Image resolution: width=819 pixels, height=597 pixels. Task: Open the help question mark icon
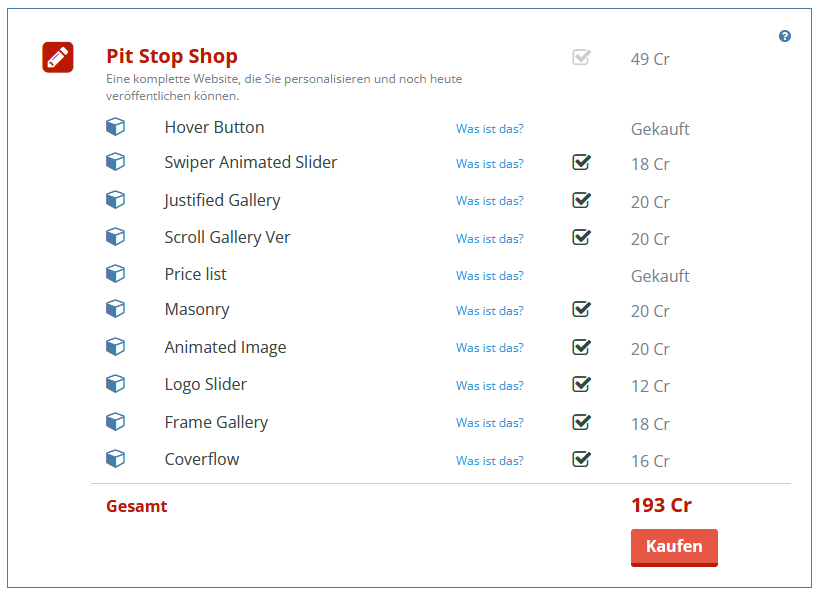[x=785, y=36]
